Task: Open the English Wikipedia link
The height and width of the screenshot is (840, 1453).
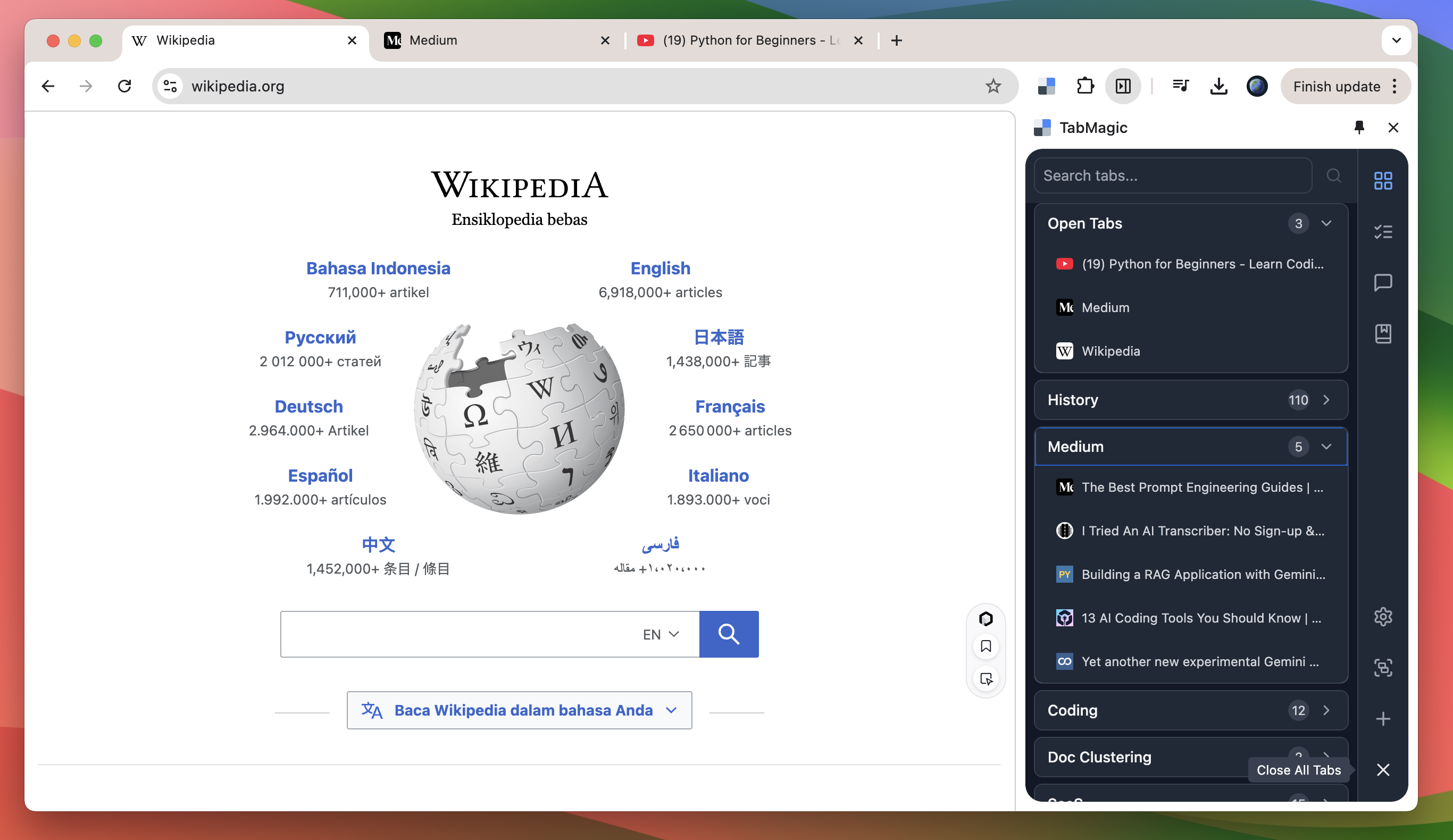Action: [660, 267]
